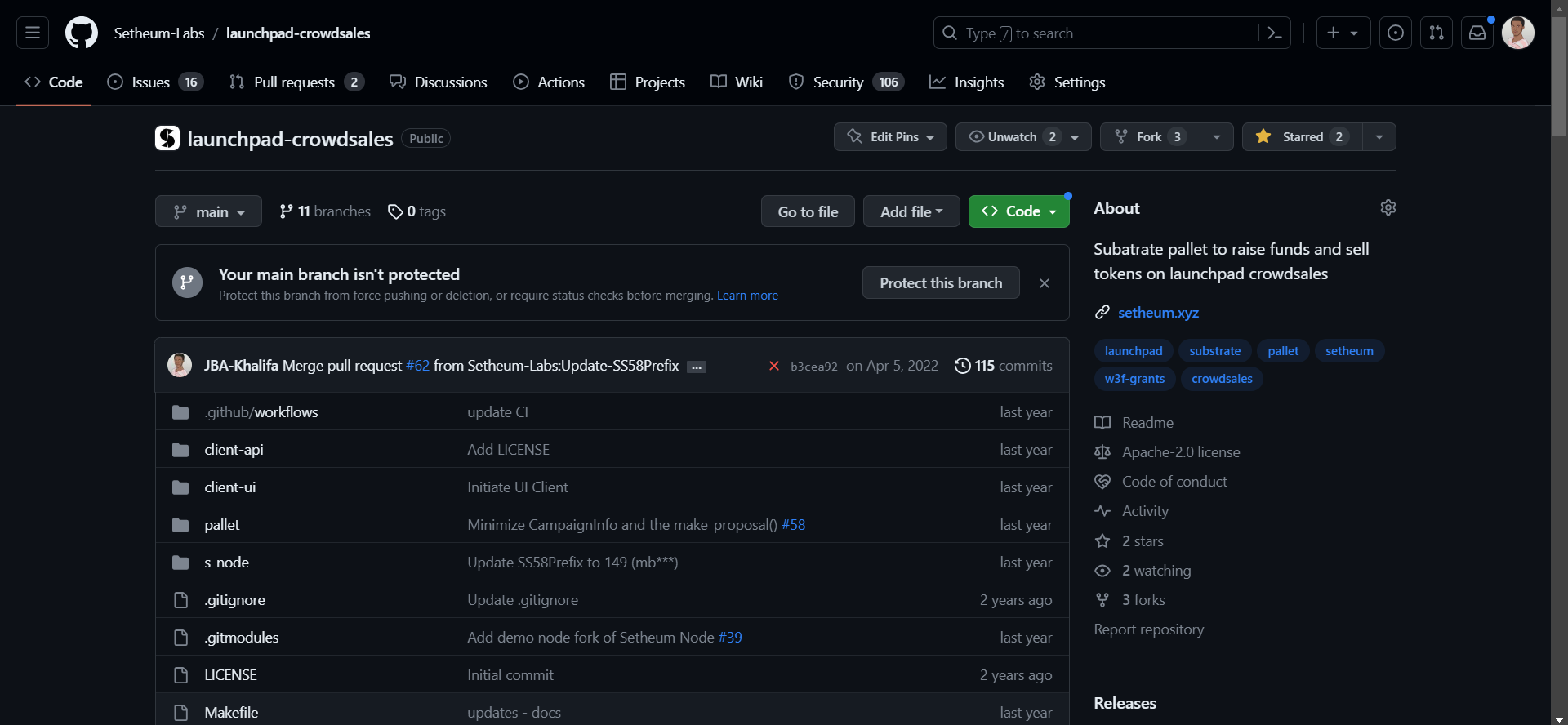Open the main branch dropdown
This screenshot has width=1568, height=725.
[x=208, y=211]
